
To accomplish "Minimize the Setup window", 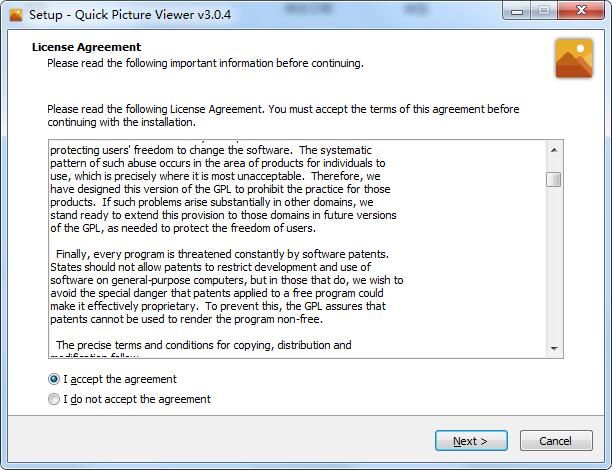I will 516,10.
